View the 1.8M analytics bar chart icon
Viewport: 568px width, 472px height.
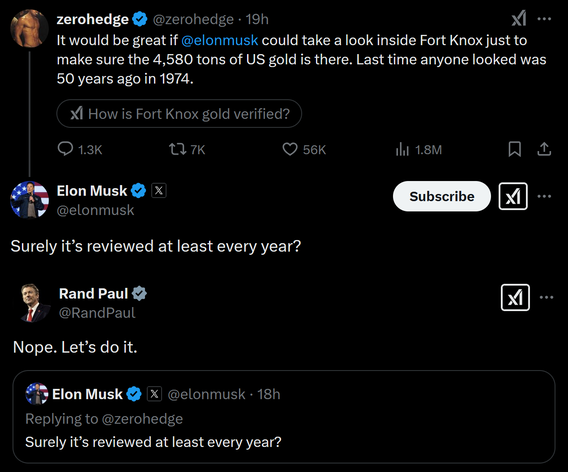(402, 149)
